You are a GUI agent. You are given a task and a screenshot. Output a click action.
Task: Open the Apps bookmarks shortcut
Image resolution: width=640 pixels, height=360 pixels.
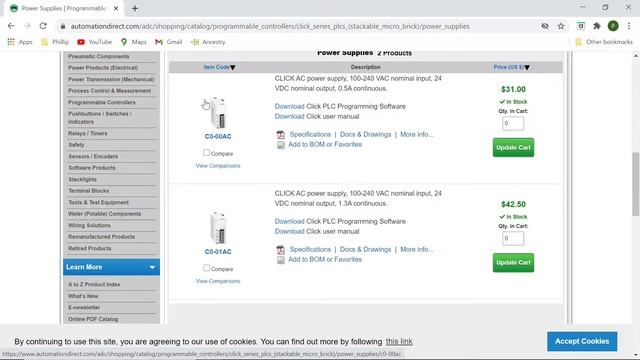pos(20,42)
